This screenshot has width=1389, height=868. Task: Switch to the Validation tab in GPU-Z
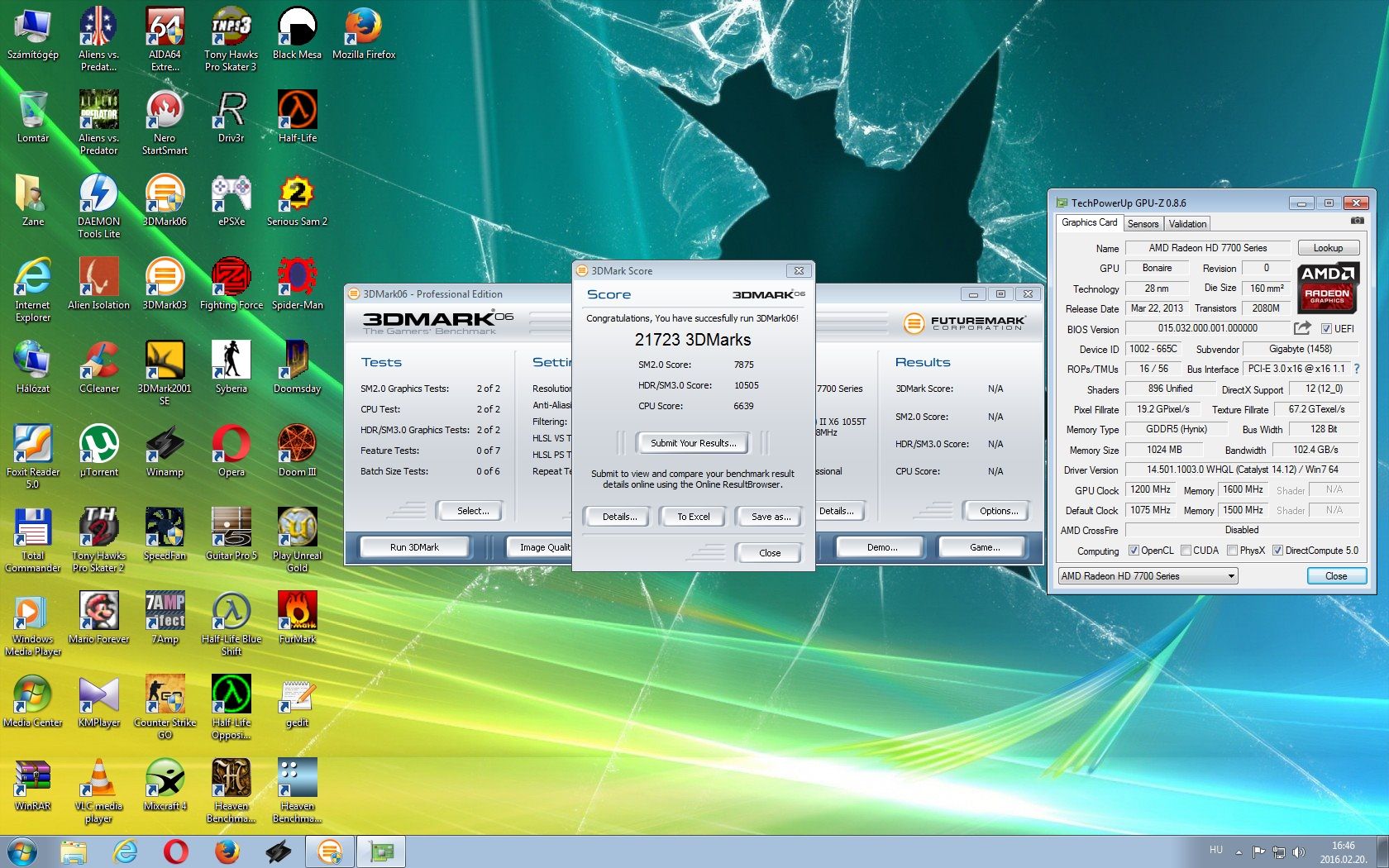pyautogui.click(x=1187, y=224)
